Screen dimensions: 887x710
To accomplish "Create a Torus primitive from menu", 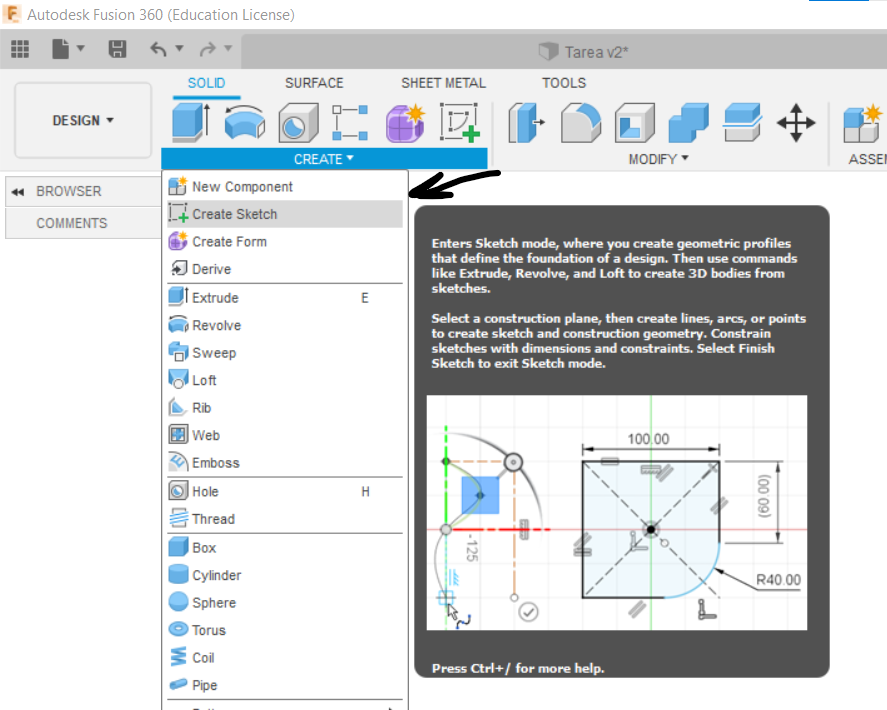I will pos(285,630).
